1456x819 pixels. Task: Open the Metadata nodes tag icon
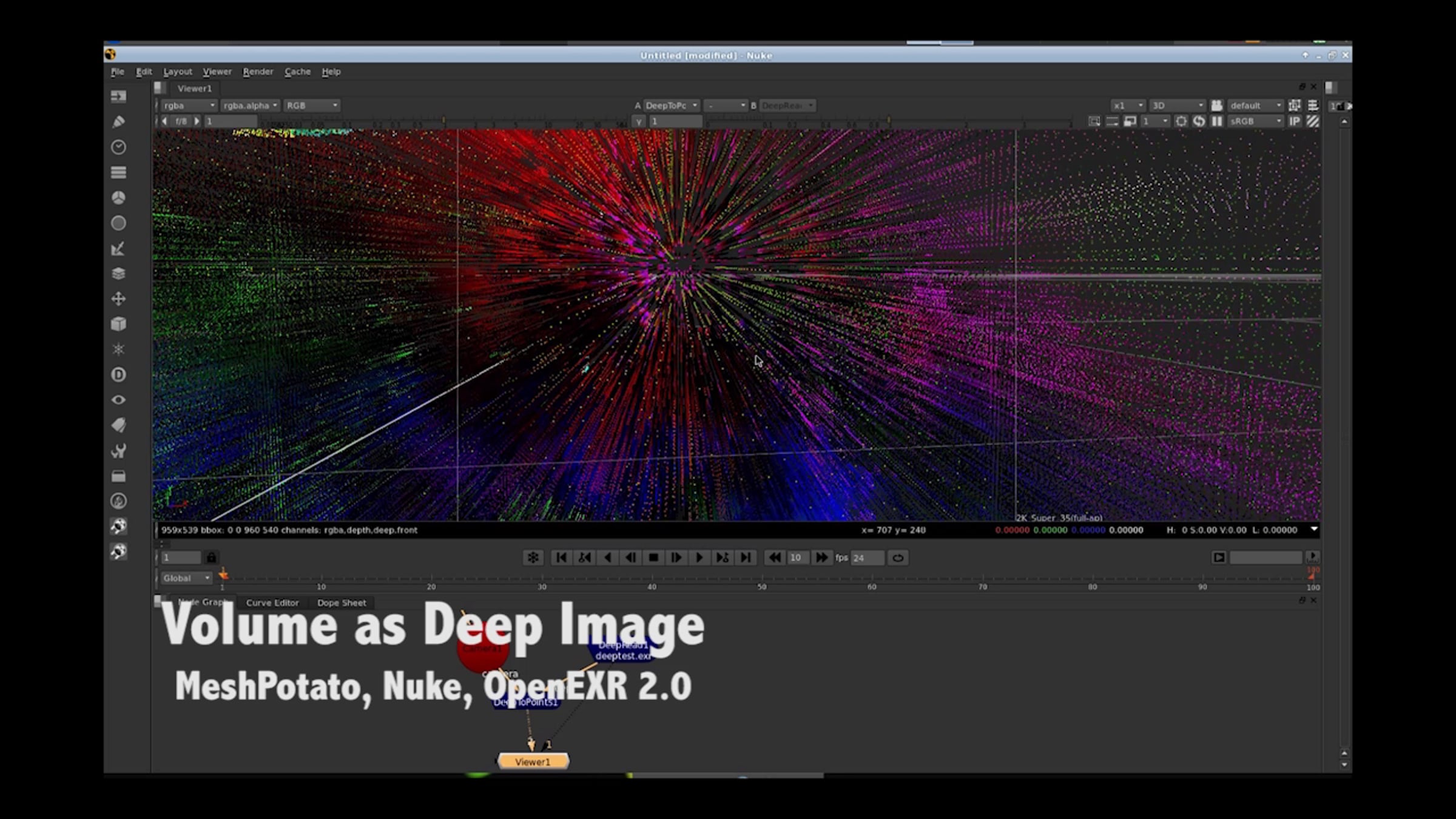tap(118, 425)
